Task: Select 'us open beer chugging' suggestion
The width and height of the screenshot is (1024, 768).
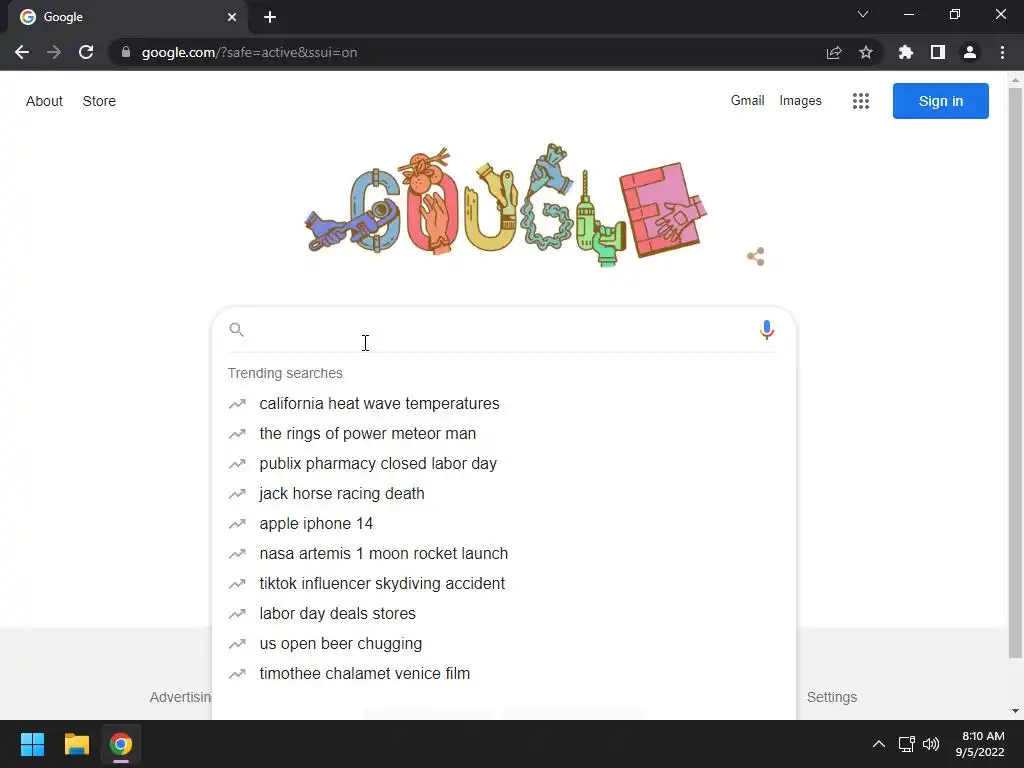Action: [340, 644]
